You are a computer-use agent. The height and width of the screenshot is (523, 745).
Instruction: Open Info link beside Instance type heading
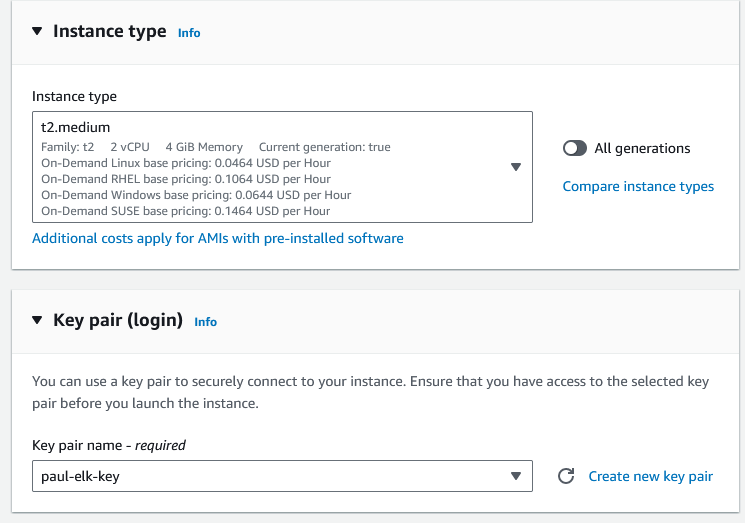[x=189, y=33]
